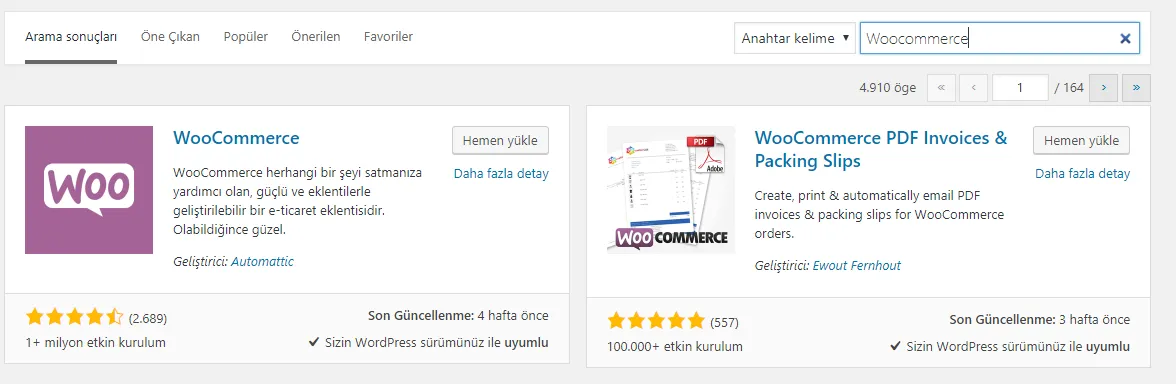Viewport: 1176px width, 384px height.
Task: Switch to the Arama sonuçları tab
Action: [70, 36]
